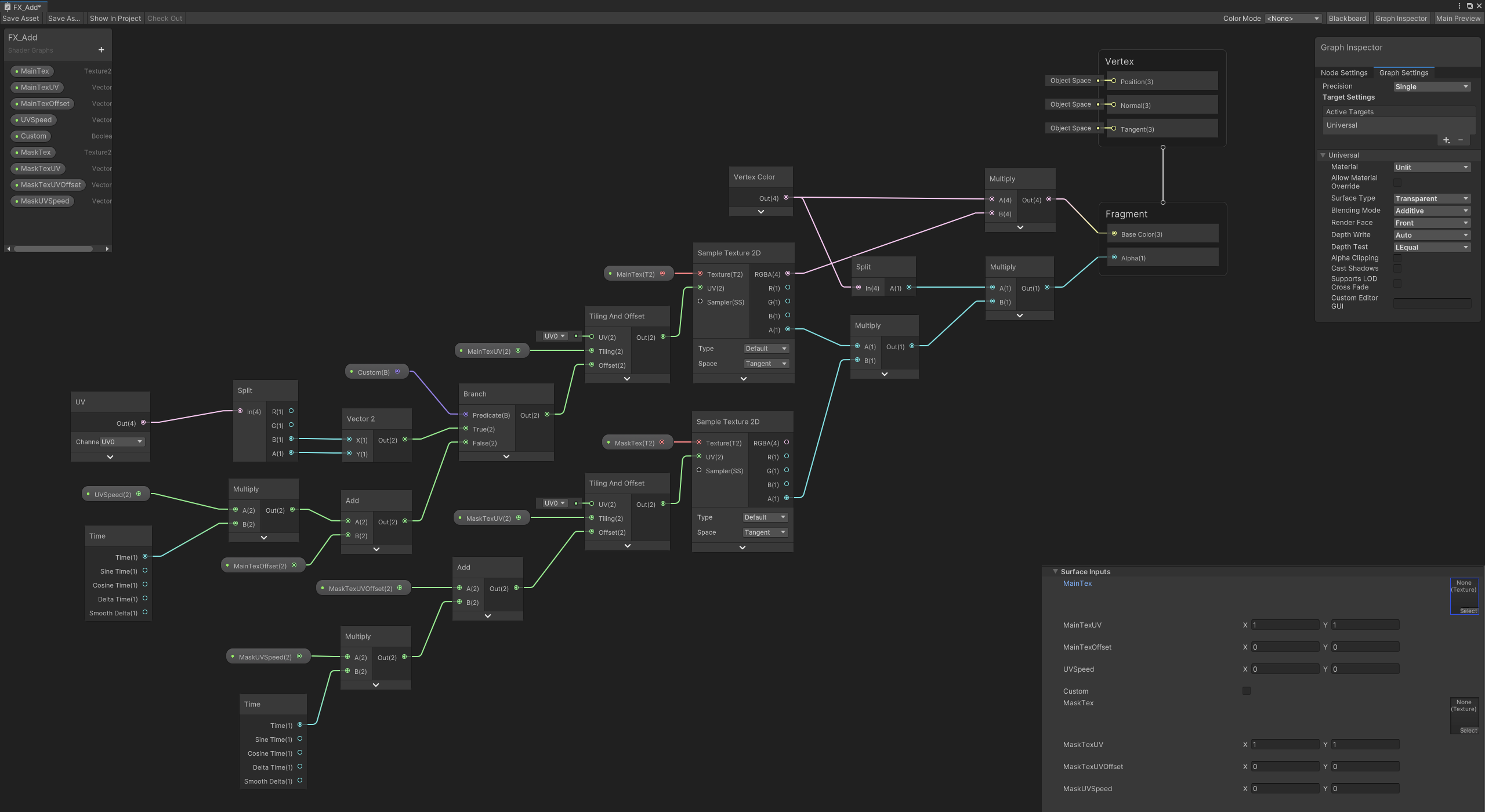
Task: Toggle the Blackboard panel button
Action: tap(1347, 19)
